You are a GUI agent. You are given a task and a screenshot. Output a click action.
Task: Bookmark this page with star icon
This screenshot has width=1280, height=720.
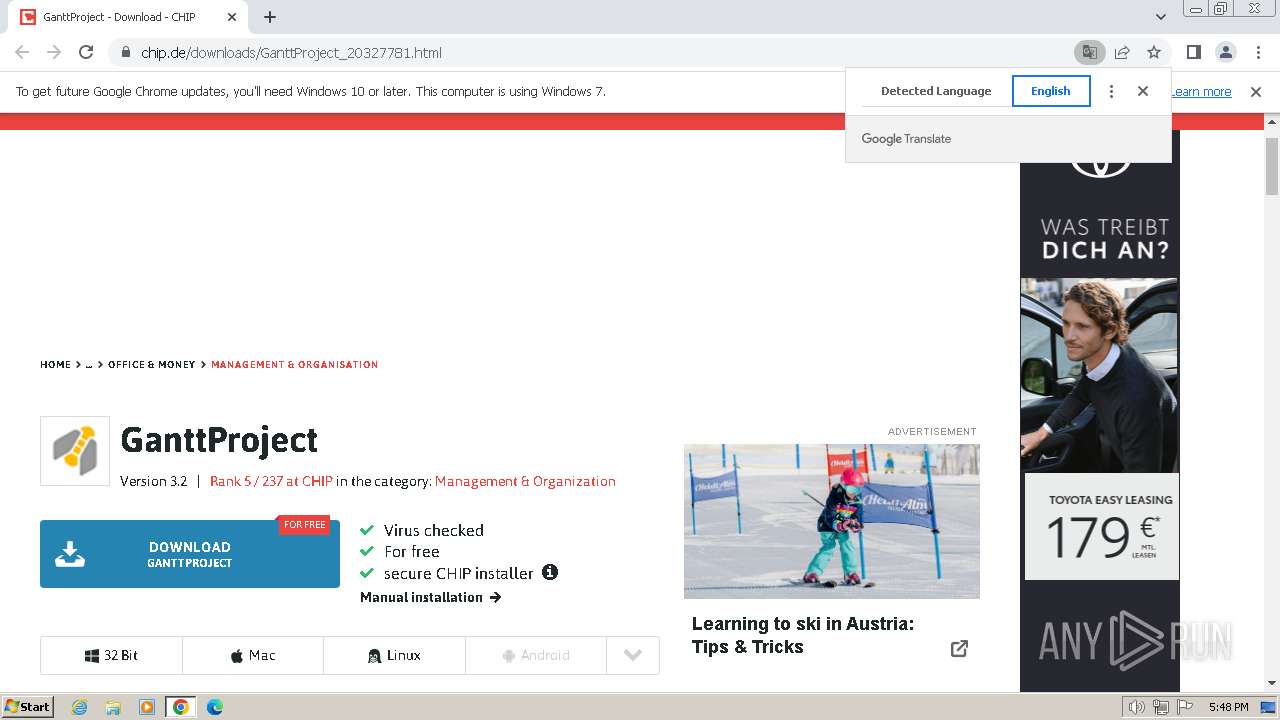click(x=1154, y=52)
